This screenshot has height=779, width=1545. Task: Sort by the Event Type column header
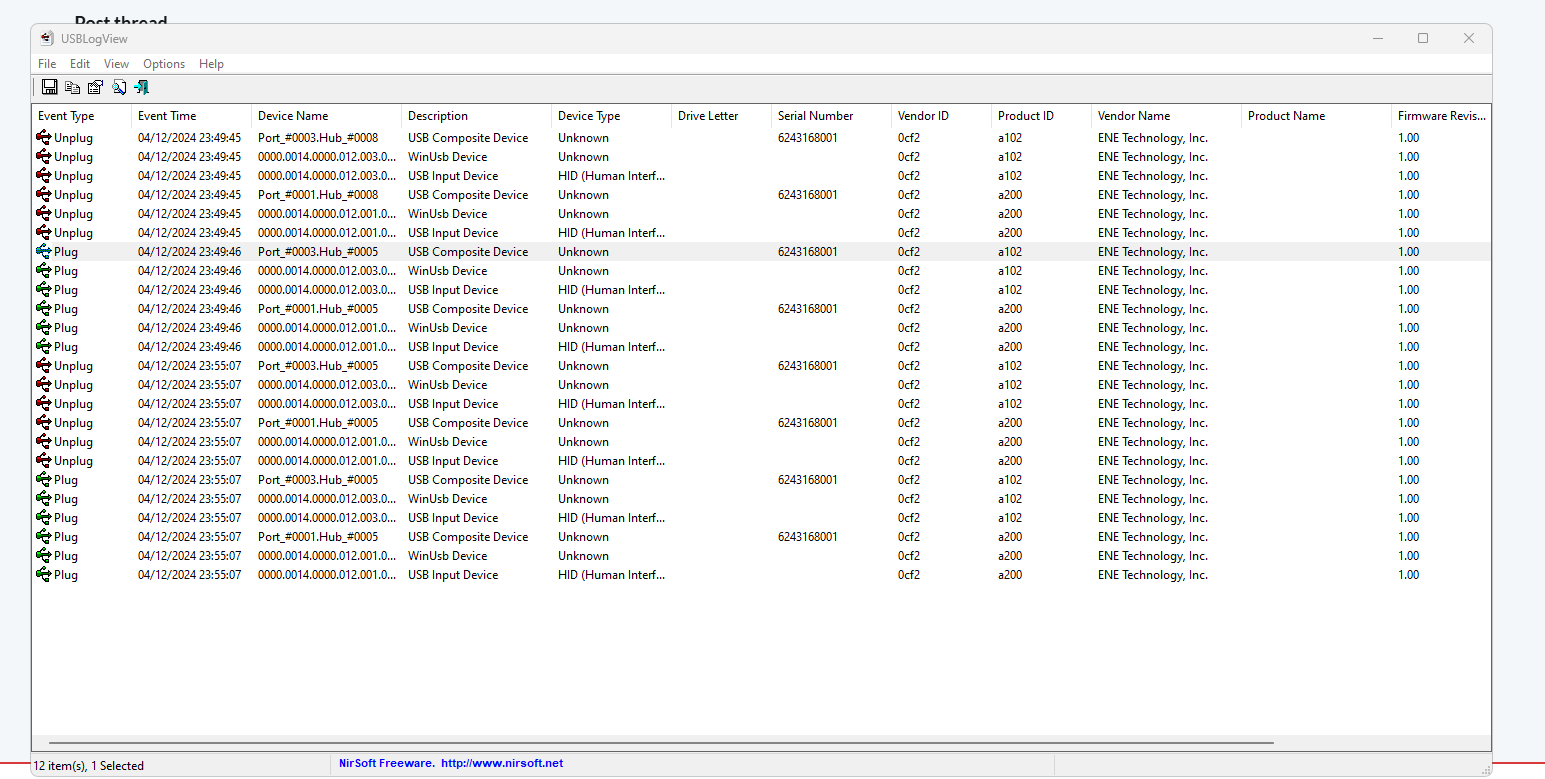82,116
